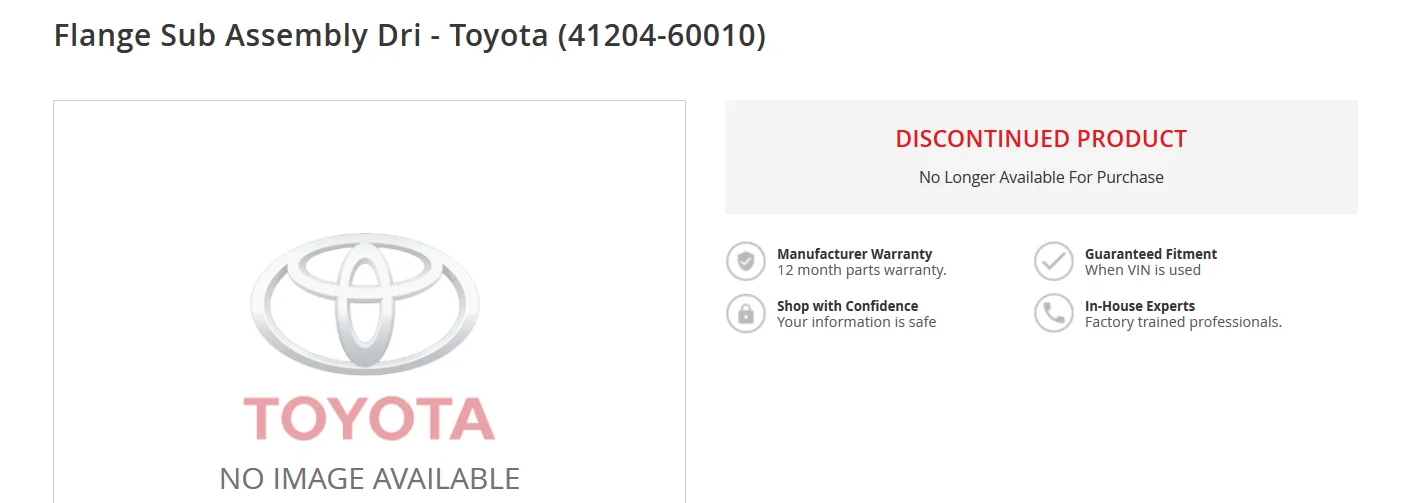Click the DISCONTINUED PRODUCT red heading

click(x=1041, y=139)
